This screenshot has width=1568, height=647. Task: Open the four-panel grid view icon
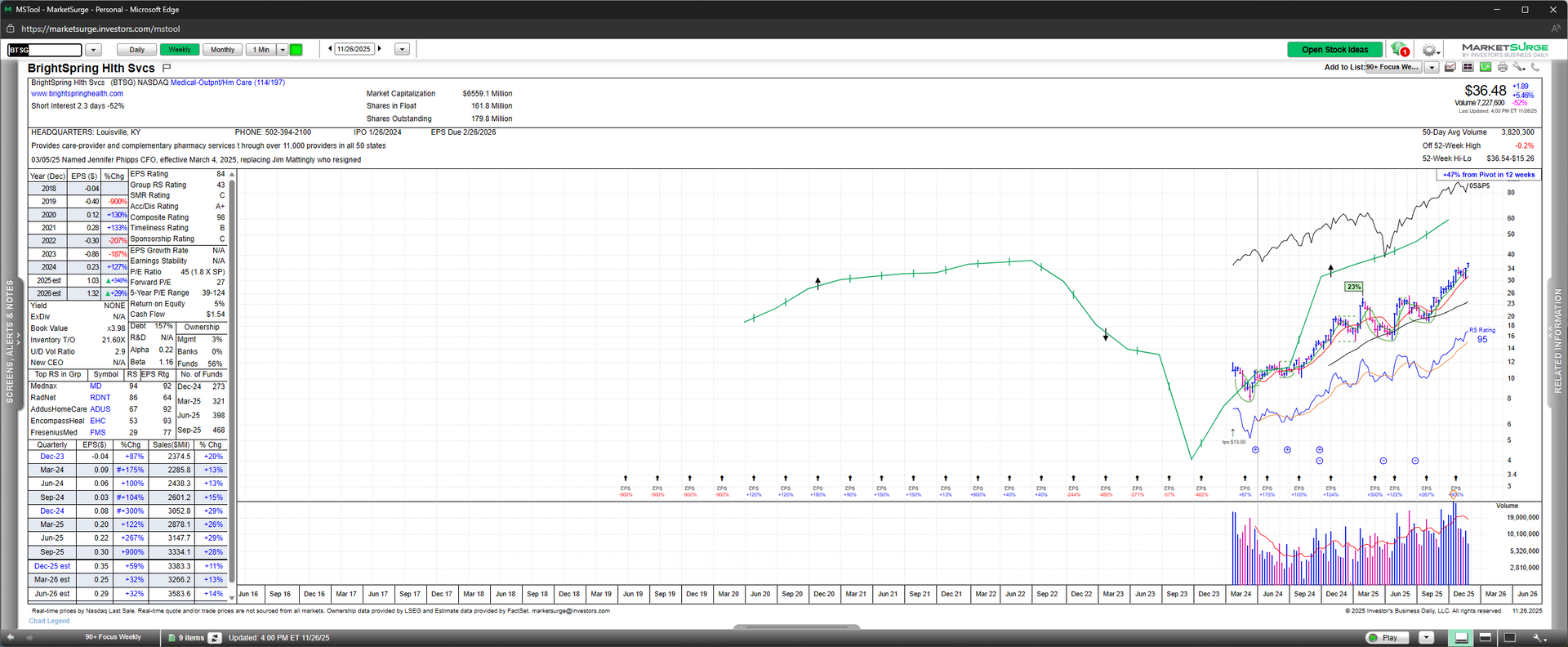(x=1468, y=67)
